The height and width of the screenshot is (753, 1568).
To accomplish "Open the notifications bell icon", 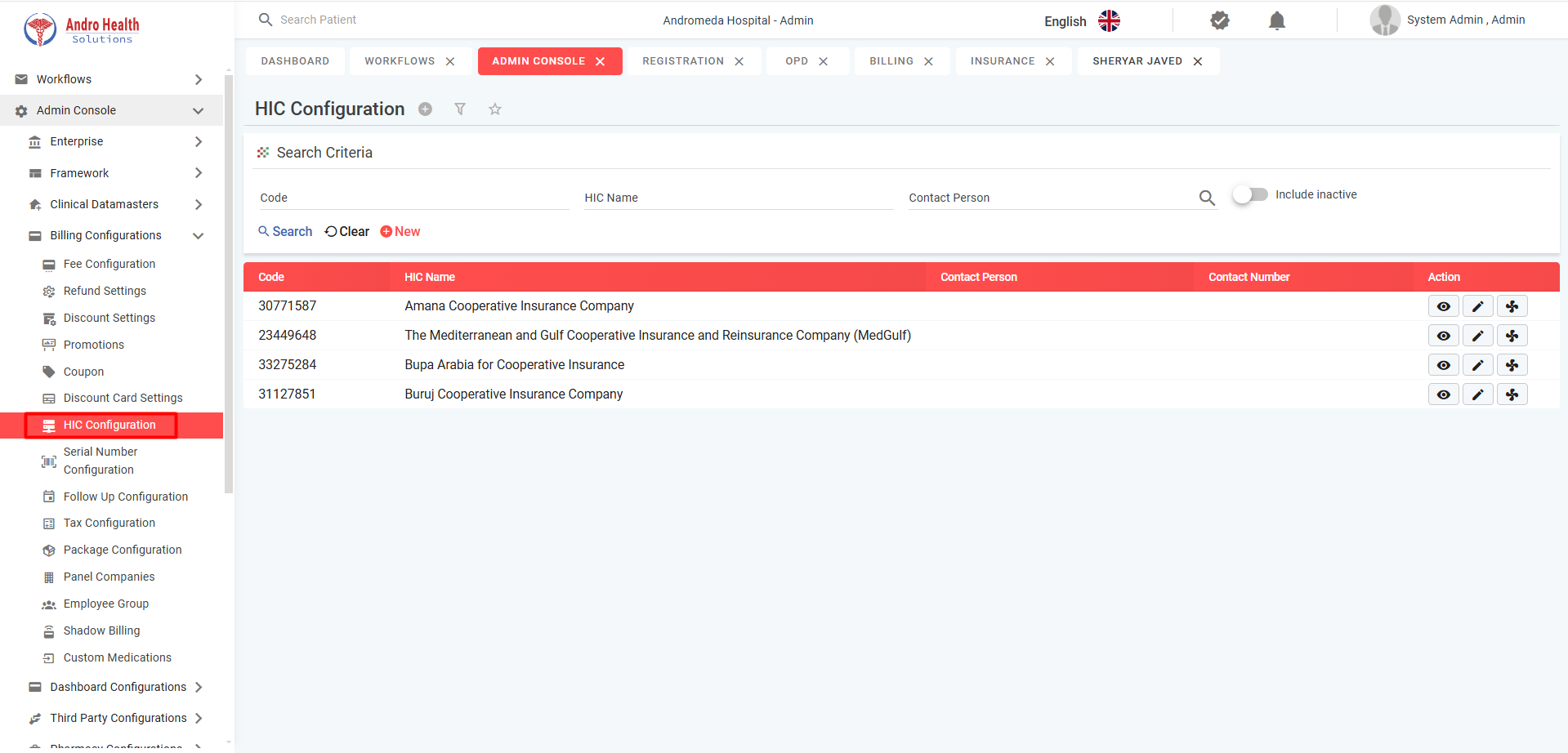I will 1276,20.
